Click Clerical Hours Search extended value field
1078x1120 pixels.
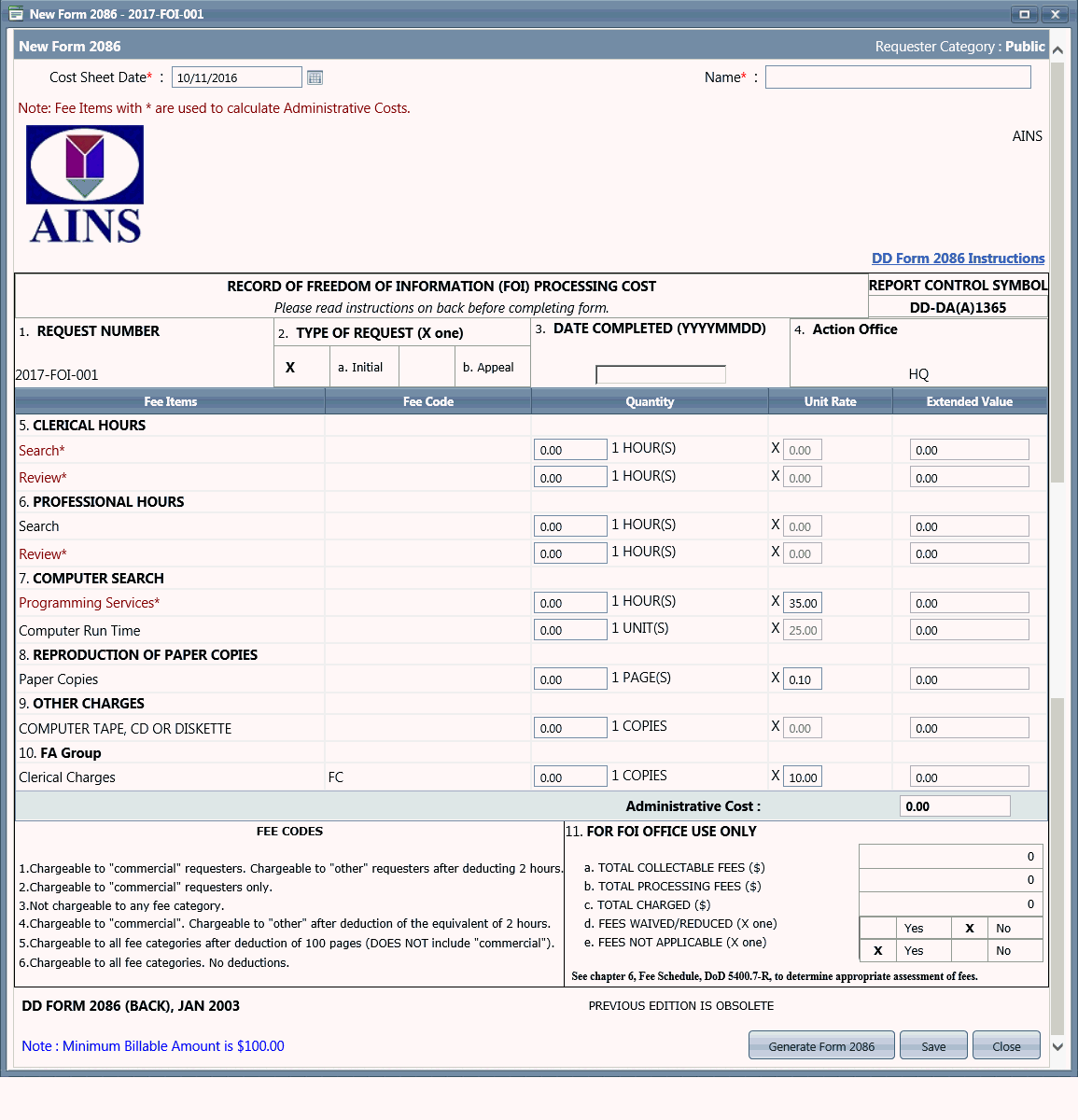[x=970, y=450]
